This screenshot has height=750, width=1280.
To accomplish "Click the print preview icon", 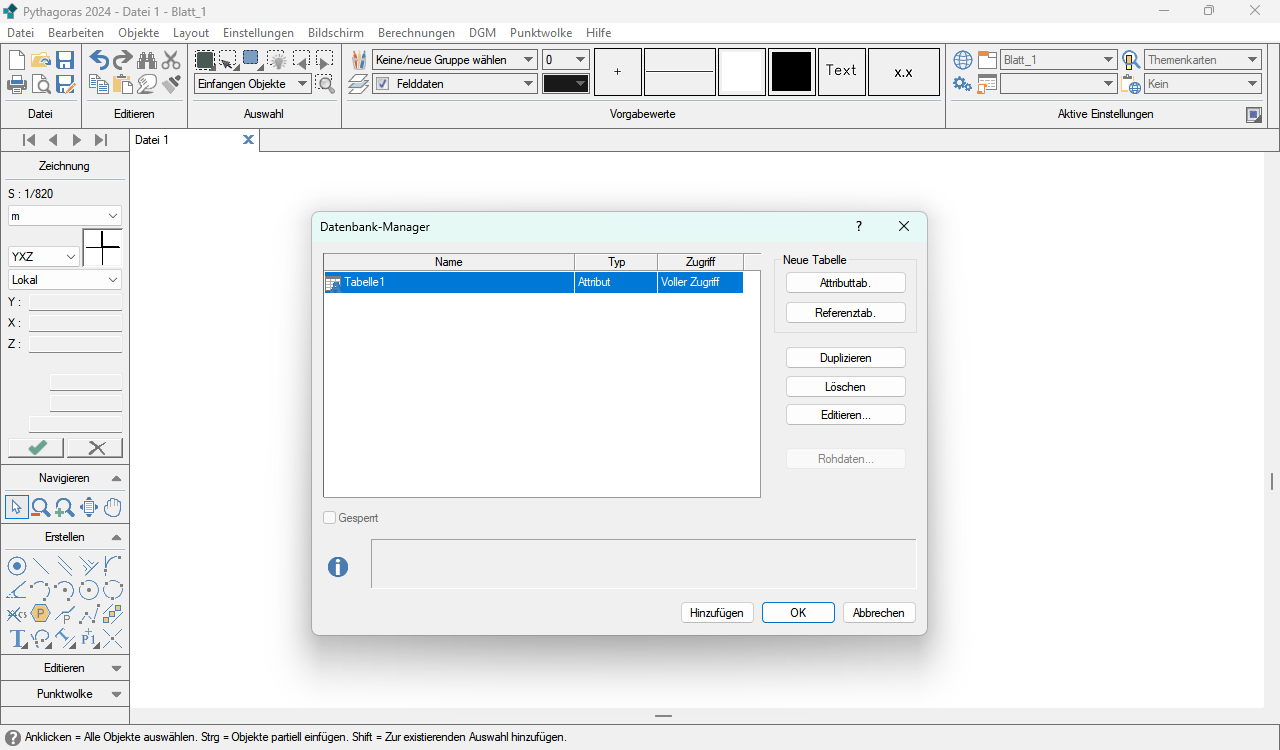I will 41,84.
